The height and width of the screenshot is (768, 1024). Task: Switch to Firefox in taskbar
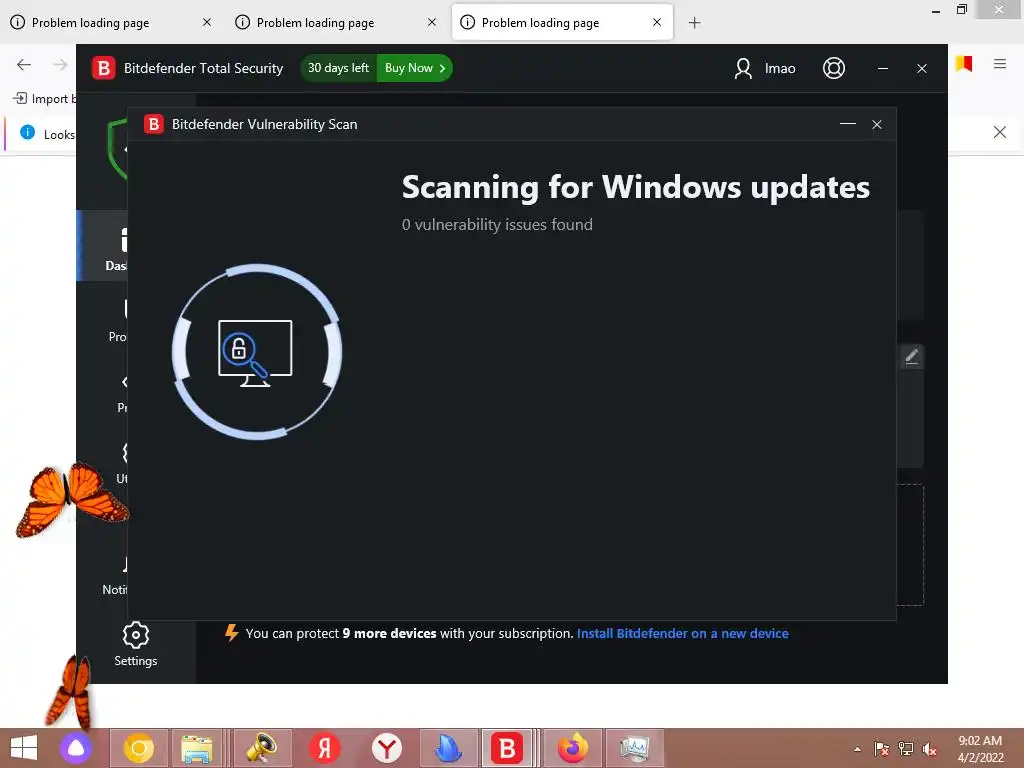click(573, 748)
